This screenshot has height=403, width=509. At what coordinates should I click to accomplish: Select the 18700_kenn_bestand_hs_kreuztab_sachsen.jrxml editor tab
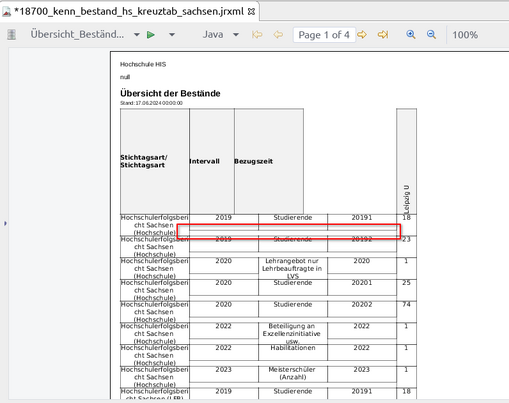point(129,11)
